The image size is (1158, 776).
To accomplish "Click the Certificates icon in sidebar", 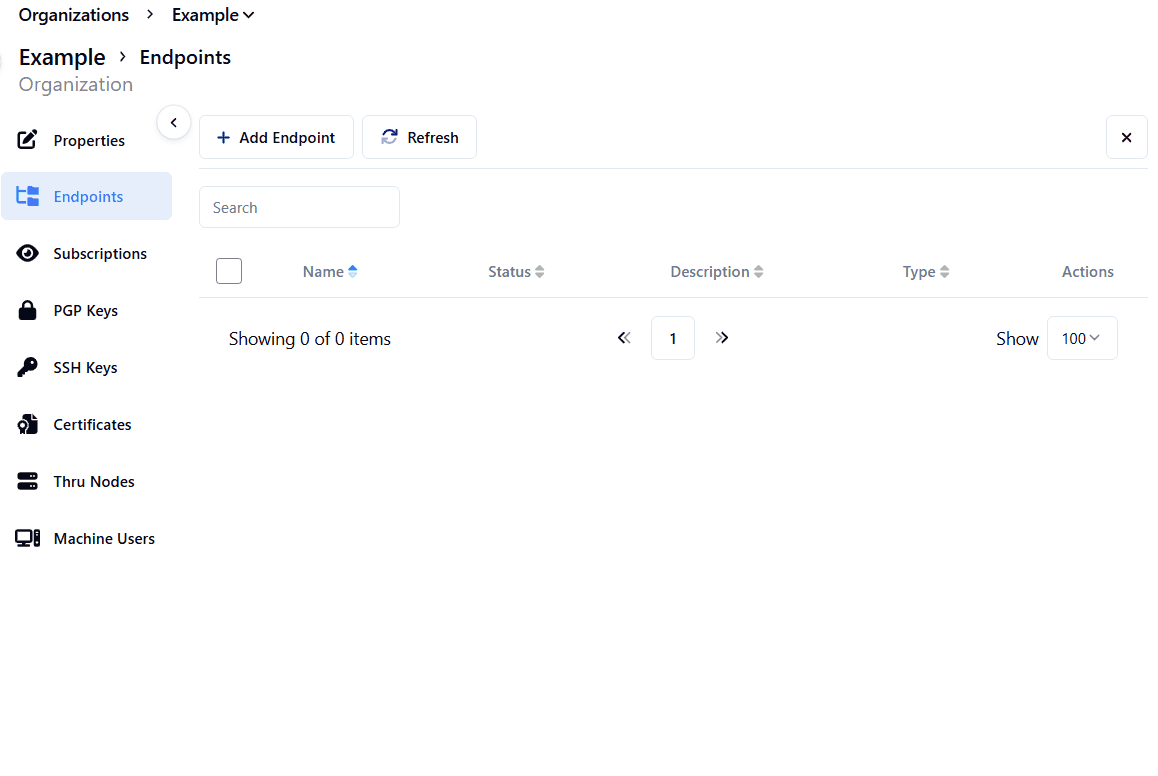I will (x=28, y=425).
